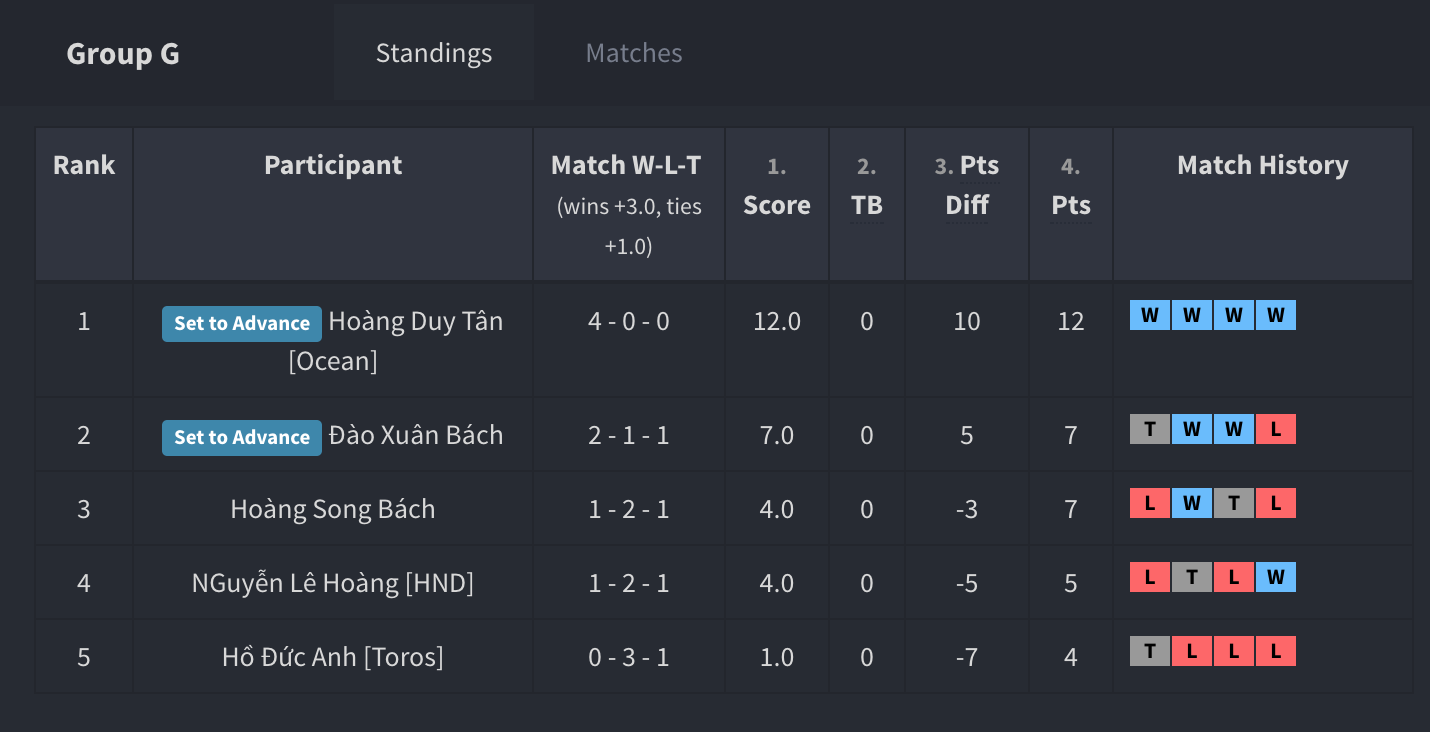Click the Score column header

tap(777, 185)
